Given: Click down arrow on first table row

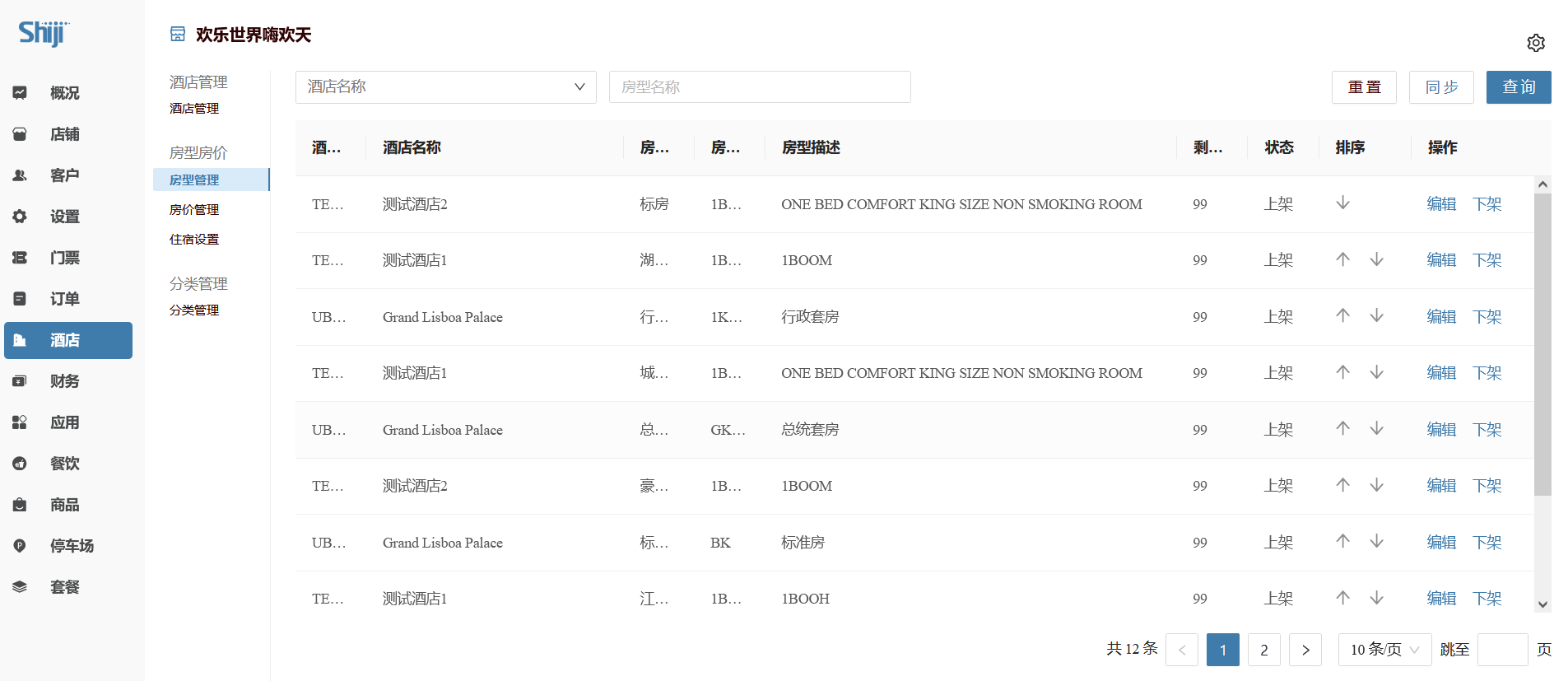Looking at the screenshot, I should (x=1342, y=203).
